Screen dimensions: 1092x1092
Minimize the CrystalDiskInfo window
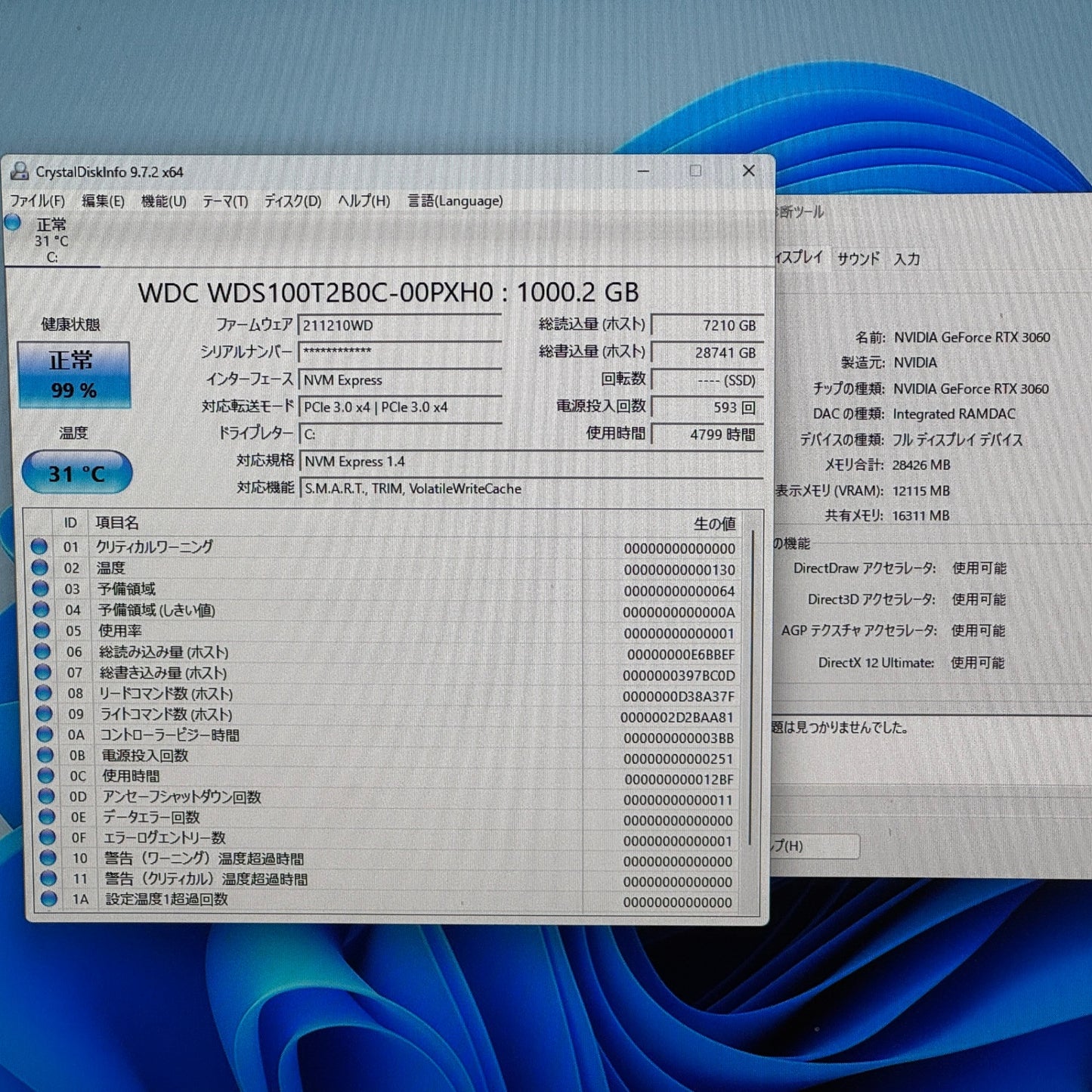[x=643, y=171]
